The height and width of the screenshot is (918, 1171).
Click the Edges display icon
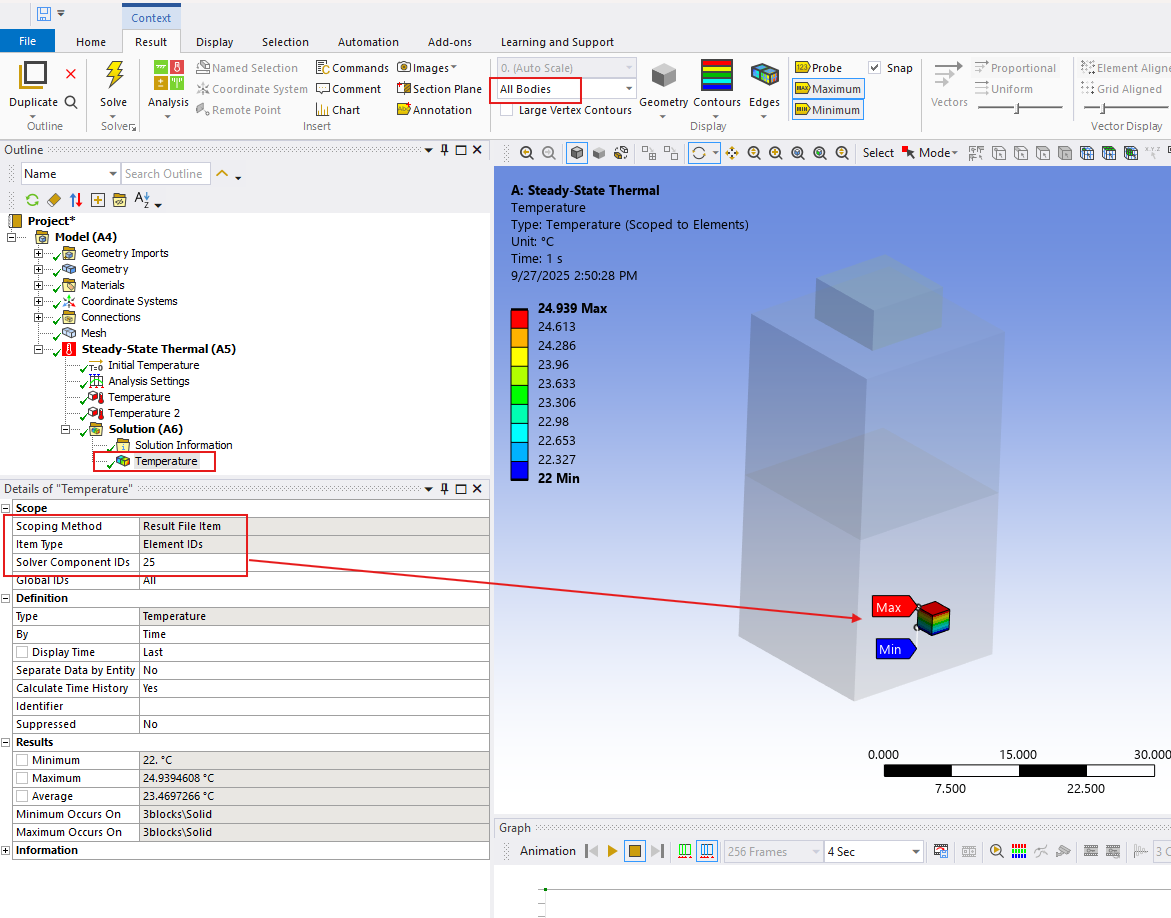point(765,76)
